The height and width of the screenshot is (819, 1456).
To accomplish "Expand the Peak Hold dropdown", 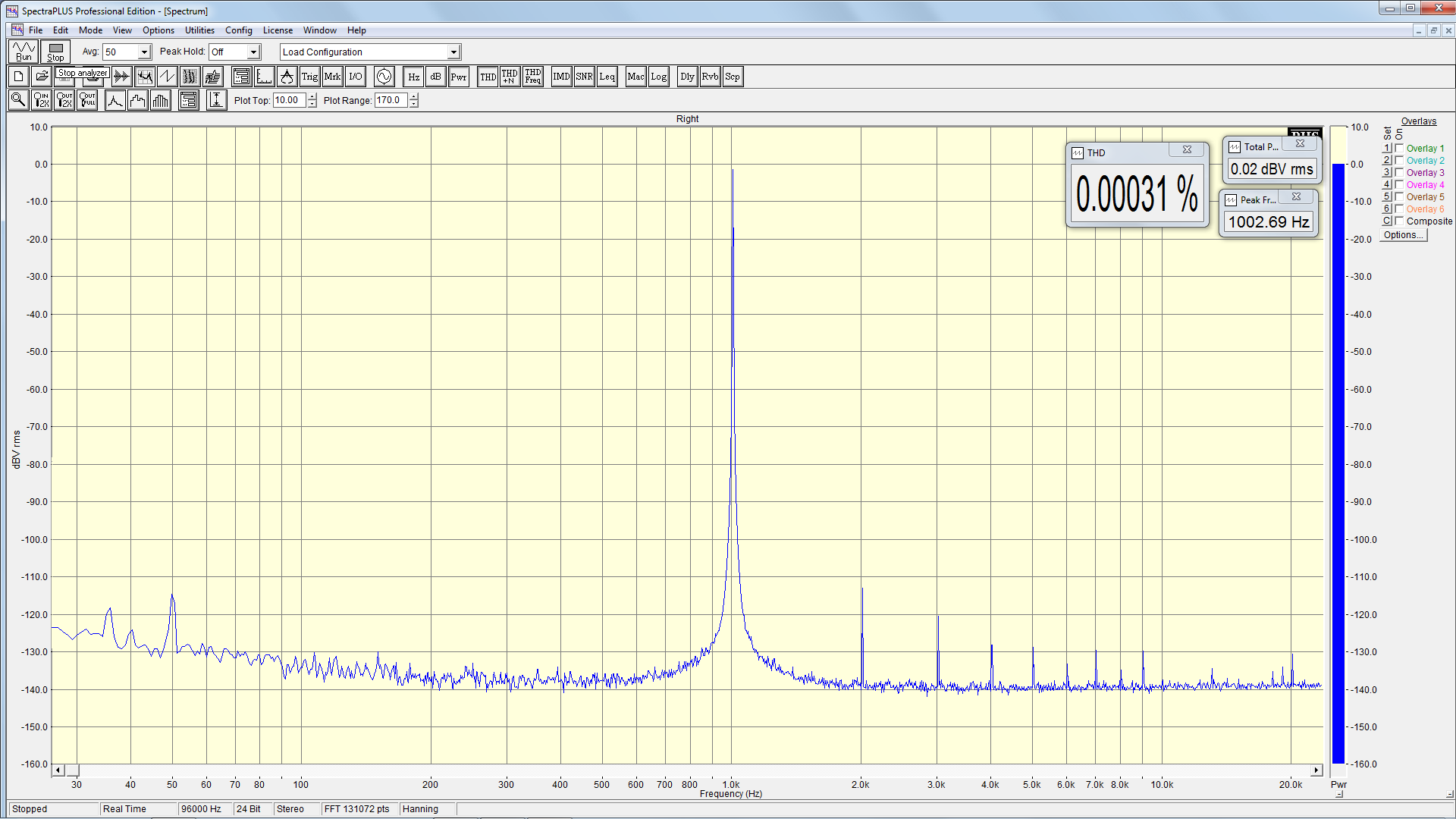I will pyautogui.click(x=253, y=52).
